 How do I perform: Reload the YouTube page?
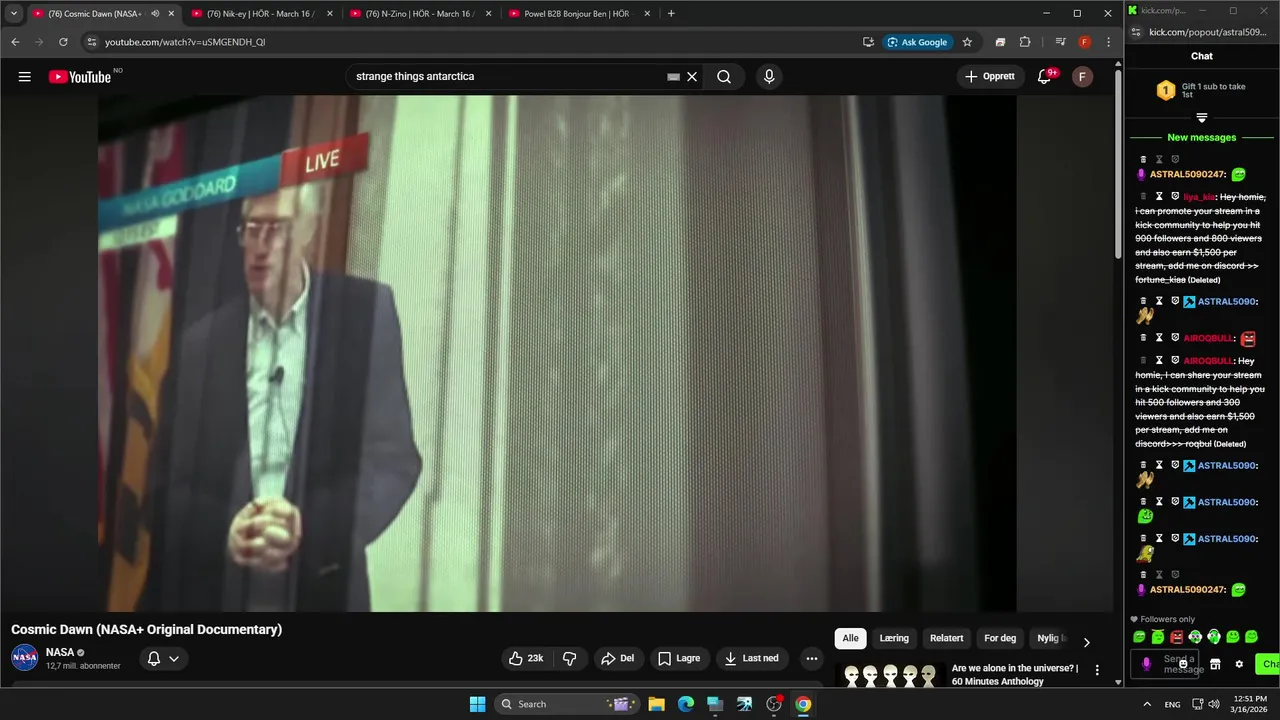click(x=63, y=42)
